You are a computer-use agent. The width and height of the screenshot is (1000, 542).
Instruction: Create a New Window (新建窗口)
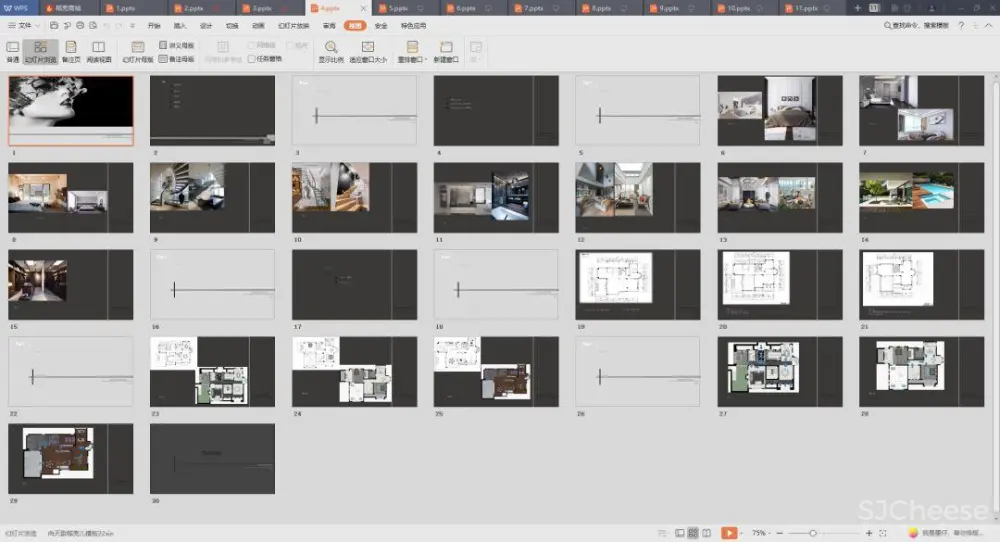pos(446,50)
